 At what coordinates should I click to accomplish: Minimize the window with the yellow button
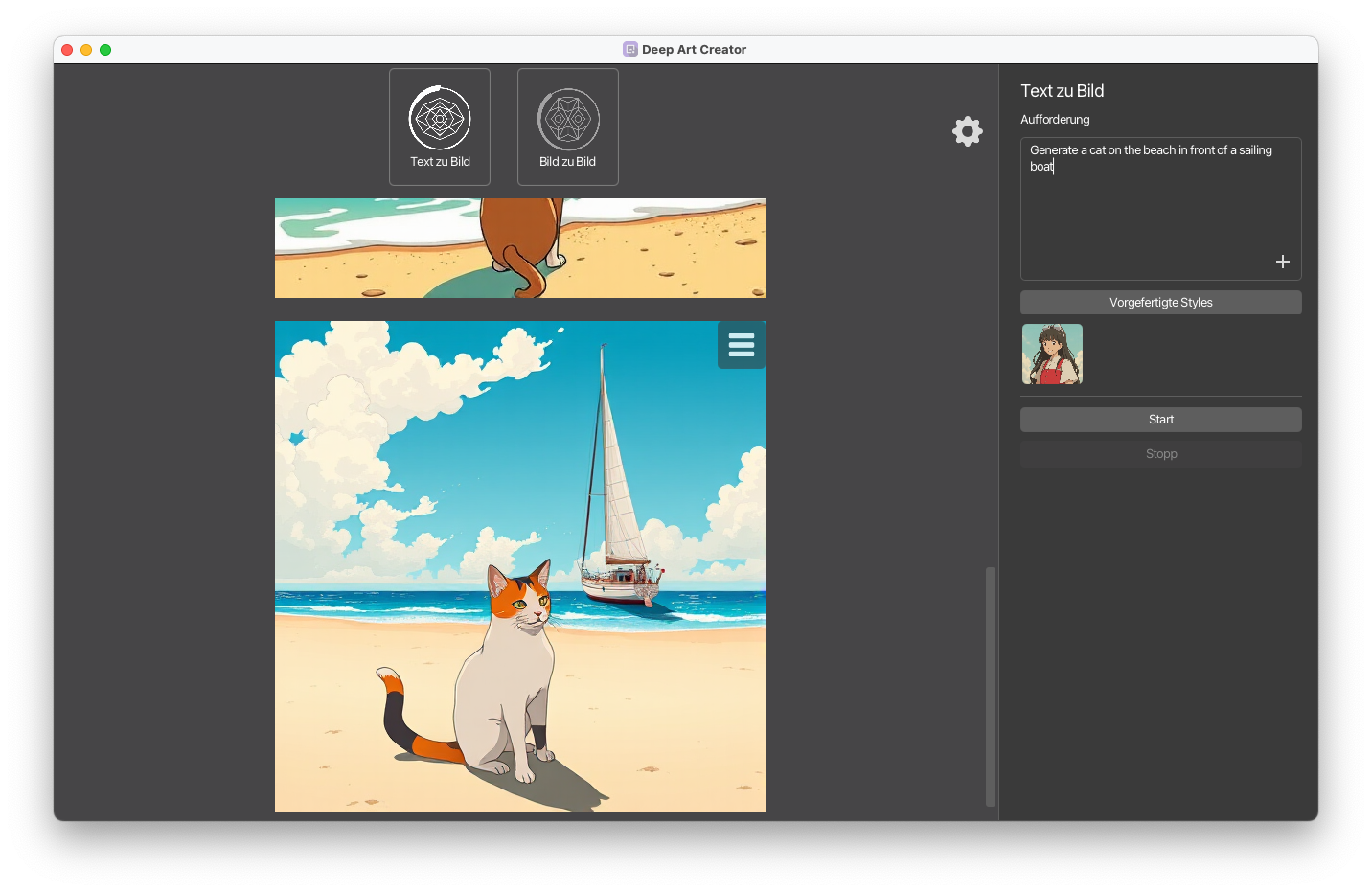pyautogui.click(x=86, y=49)
